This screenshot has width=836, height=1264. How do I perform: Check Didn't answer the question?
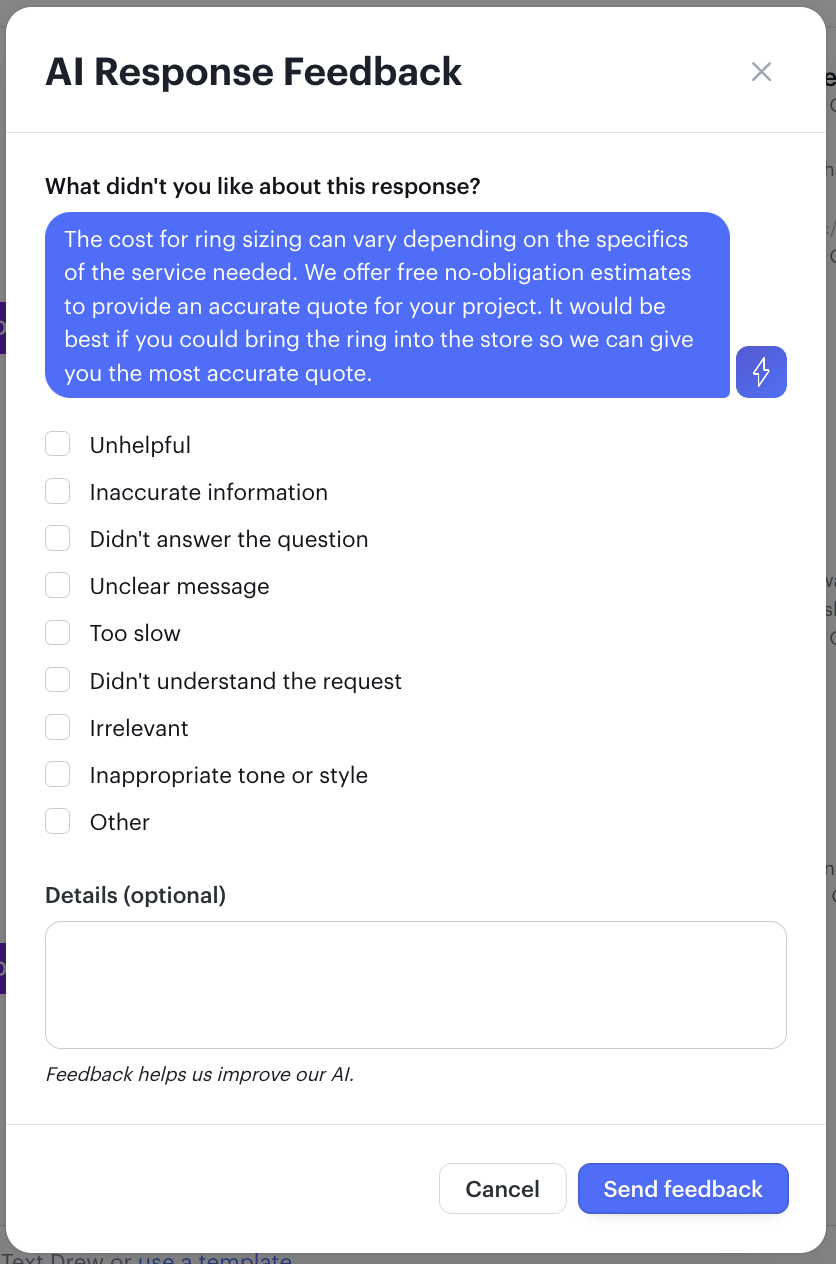point(57,537)
